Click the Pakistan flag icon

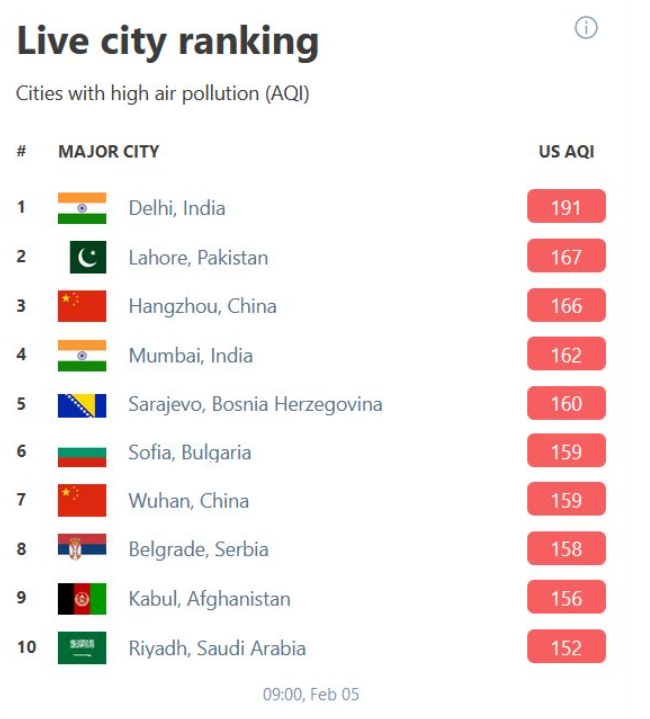point(88,257)
